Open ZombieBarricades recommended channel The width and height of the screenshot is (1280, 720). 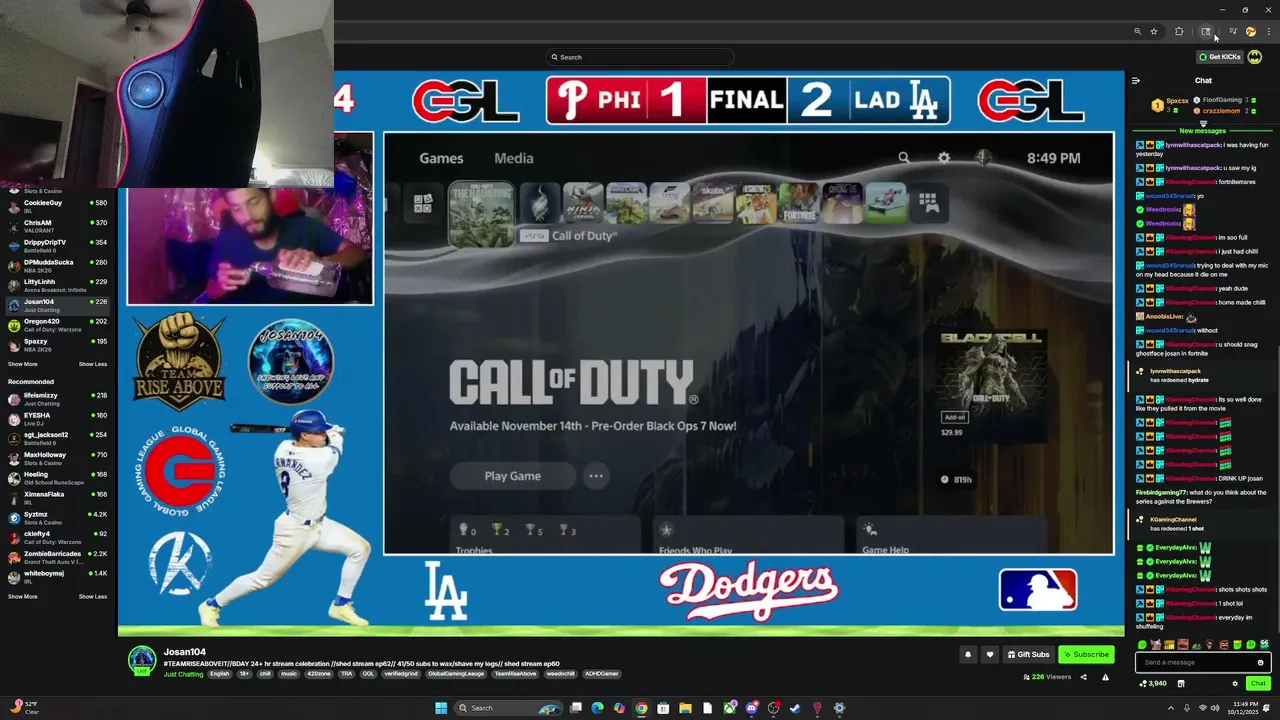58,557
